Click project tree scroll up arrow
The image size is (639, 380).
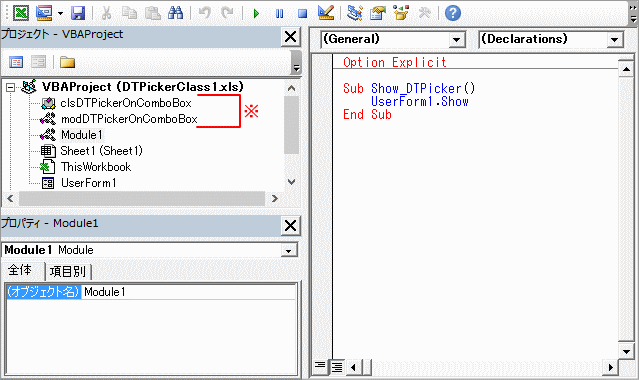[x=291, y=88]
